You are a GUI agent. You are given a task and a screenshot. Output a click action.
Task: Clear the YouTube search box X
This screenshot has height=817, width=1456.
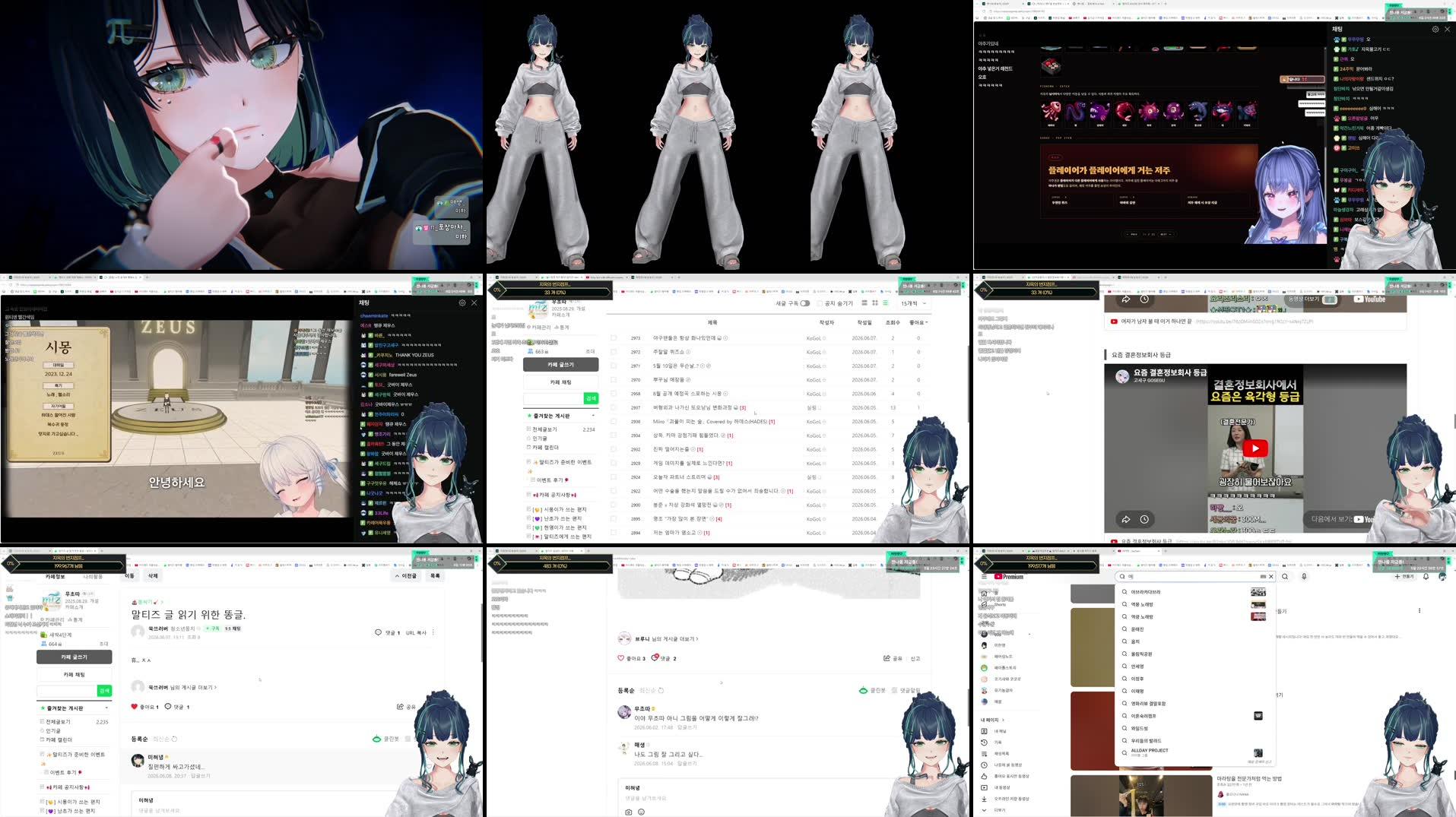point(1270,577)
